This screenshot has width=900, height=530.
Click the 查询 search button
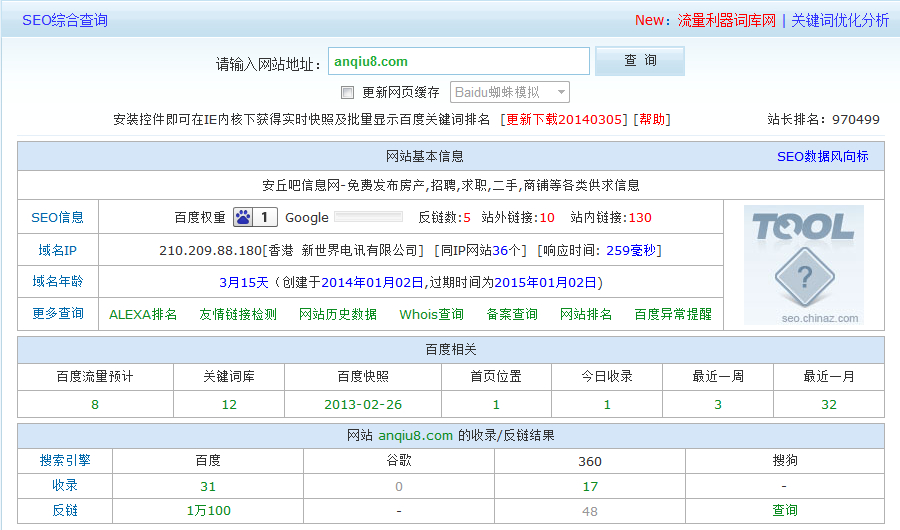point(640,61)
